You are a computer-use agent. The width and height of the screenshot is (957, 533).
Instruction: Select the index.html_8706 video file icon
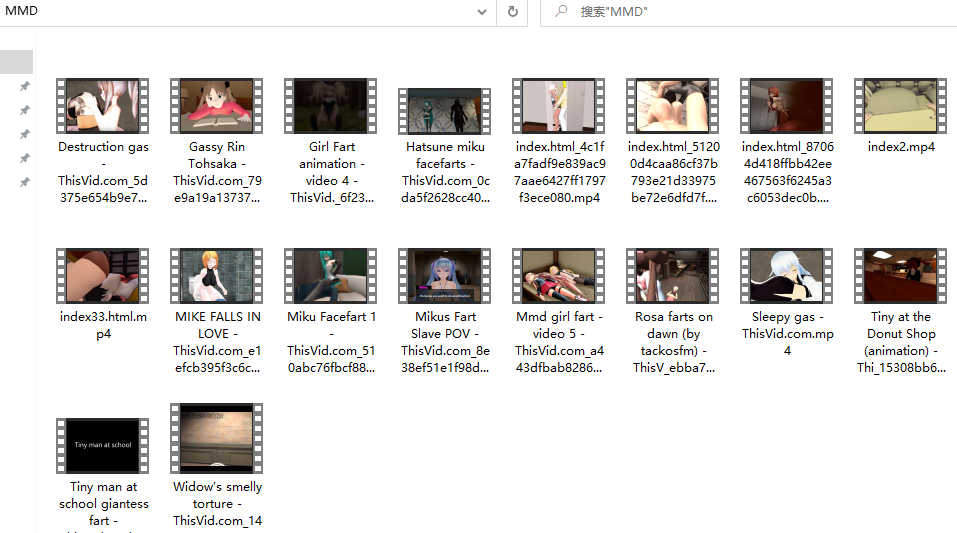tap(787, 105)
